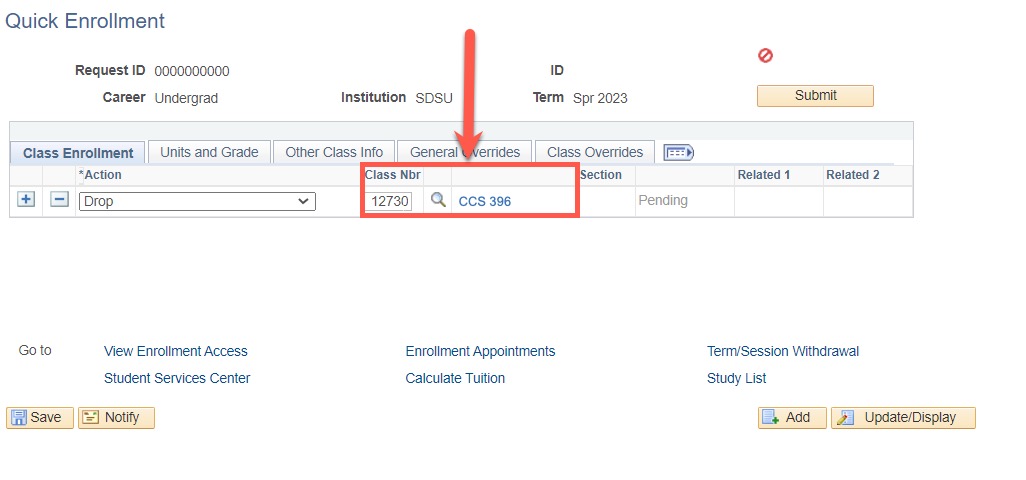
Task: Open the CCS 396 class link
Action: tap(485, 201)
